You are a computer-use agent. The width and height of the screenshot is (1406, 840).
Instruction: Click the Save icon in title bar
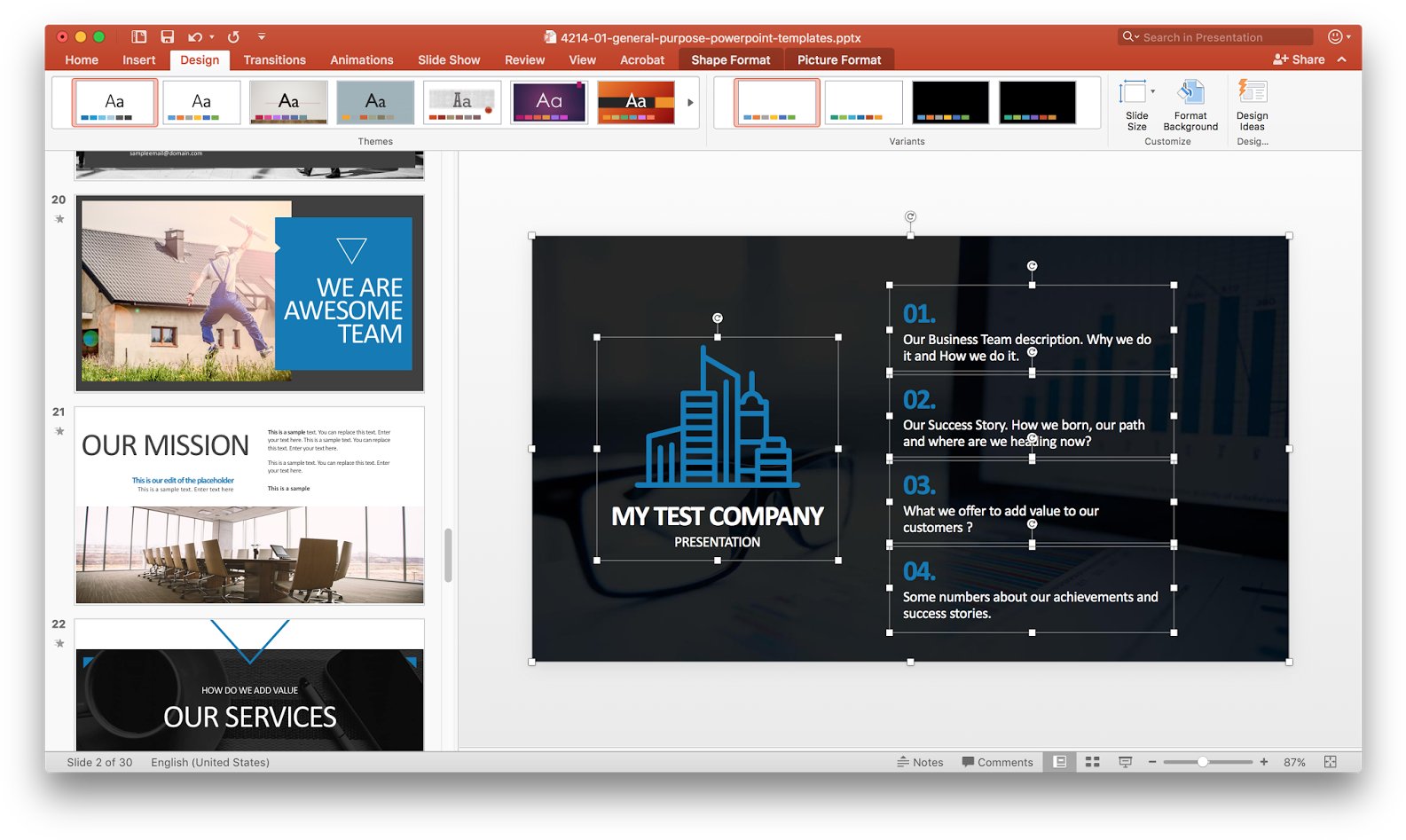point(167,36)
